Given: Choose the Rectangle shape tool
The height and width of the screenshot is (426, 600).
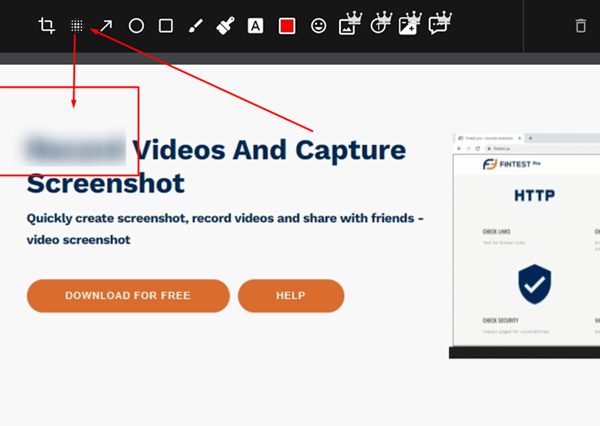Looking at the screenshot, I should point(166,26).
